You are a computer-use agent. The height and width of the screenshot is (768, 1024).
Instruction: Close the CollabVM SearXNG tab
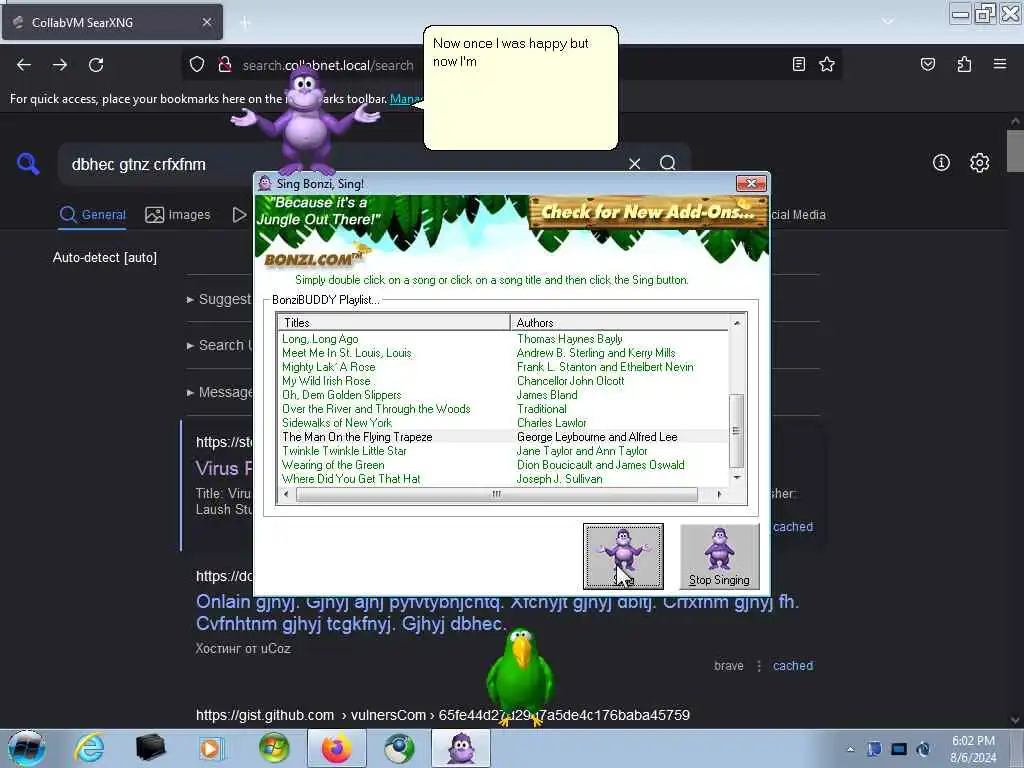pos(206,22)
